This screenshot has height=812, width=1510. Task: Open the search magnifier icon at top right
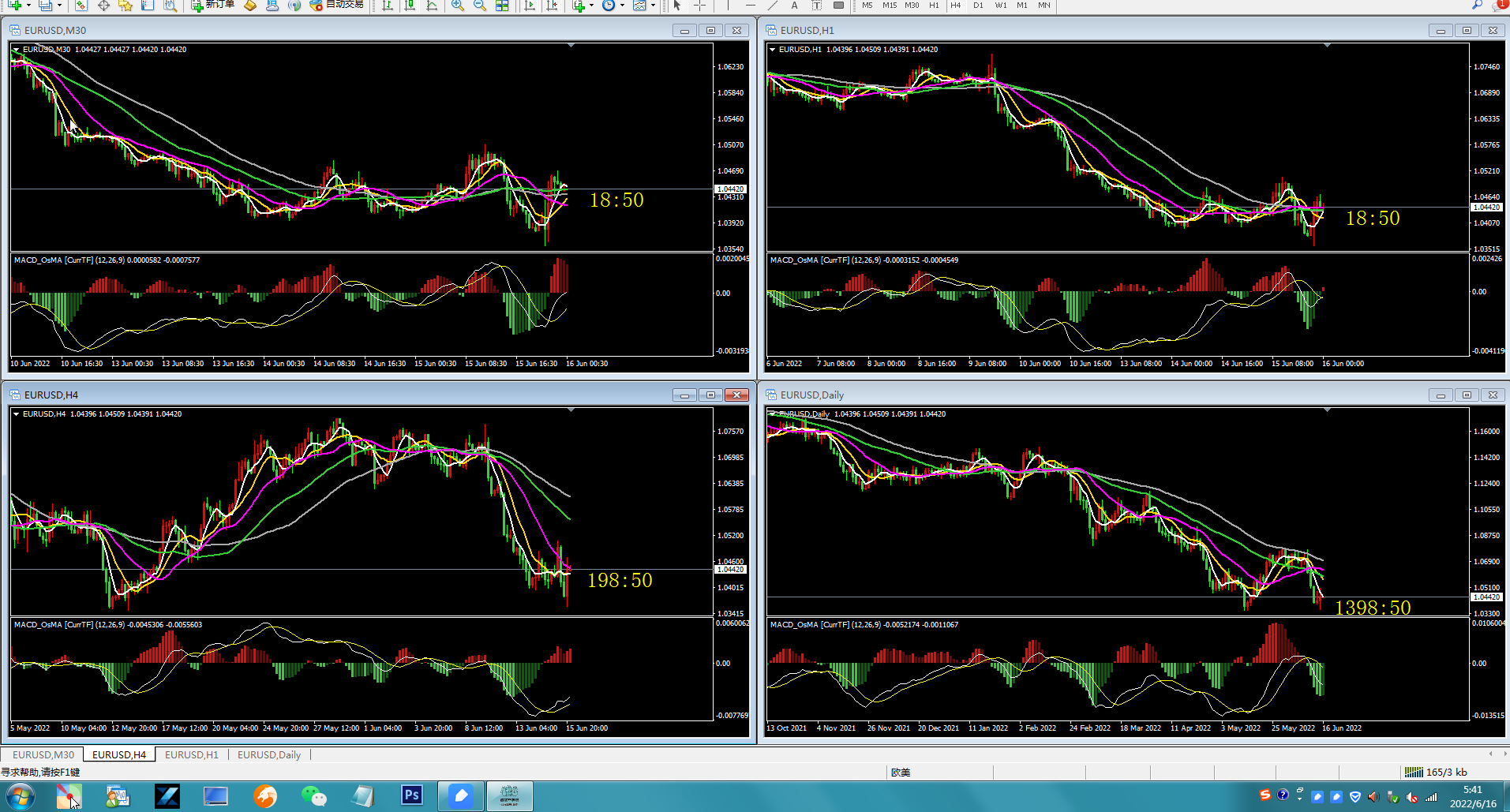[1477, 6]
